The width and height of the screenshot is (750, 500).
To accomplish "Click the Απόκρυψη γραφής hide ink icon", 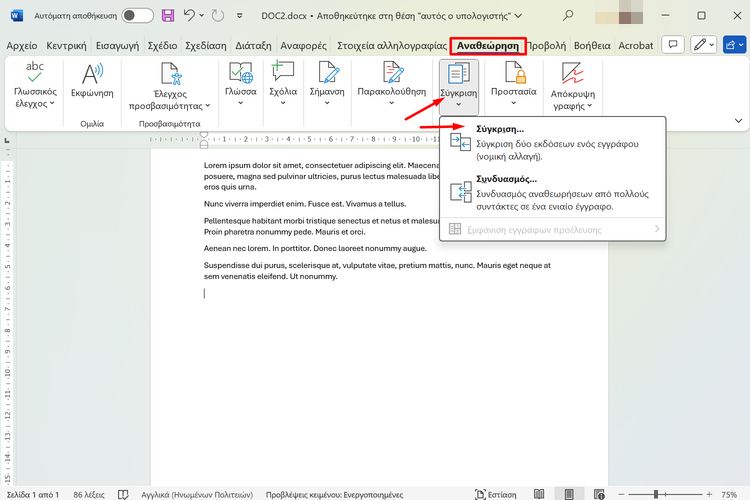I will point(573,77).
